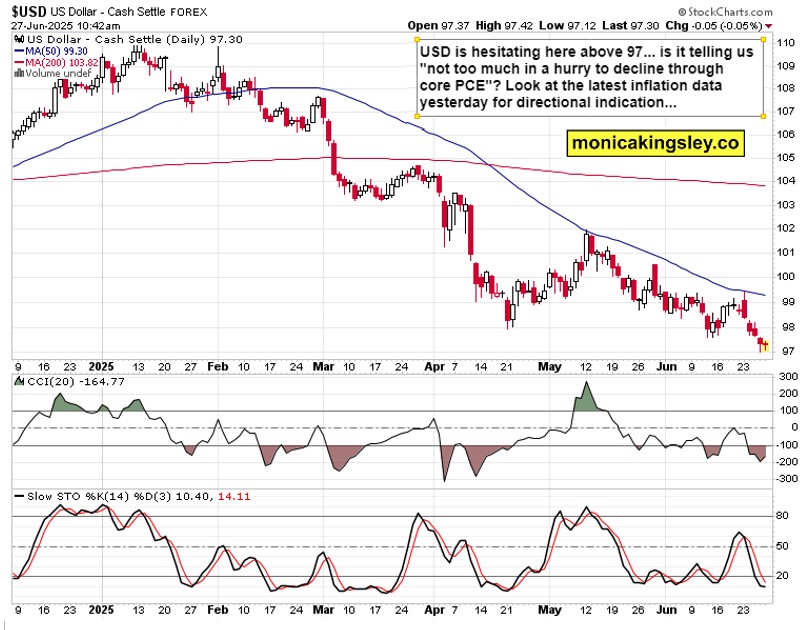Click the Slow STO %K(14) %D(3) label
803x630 pixels.
coord(101,496)
